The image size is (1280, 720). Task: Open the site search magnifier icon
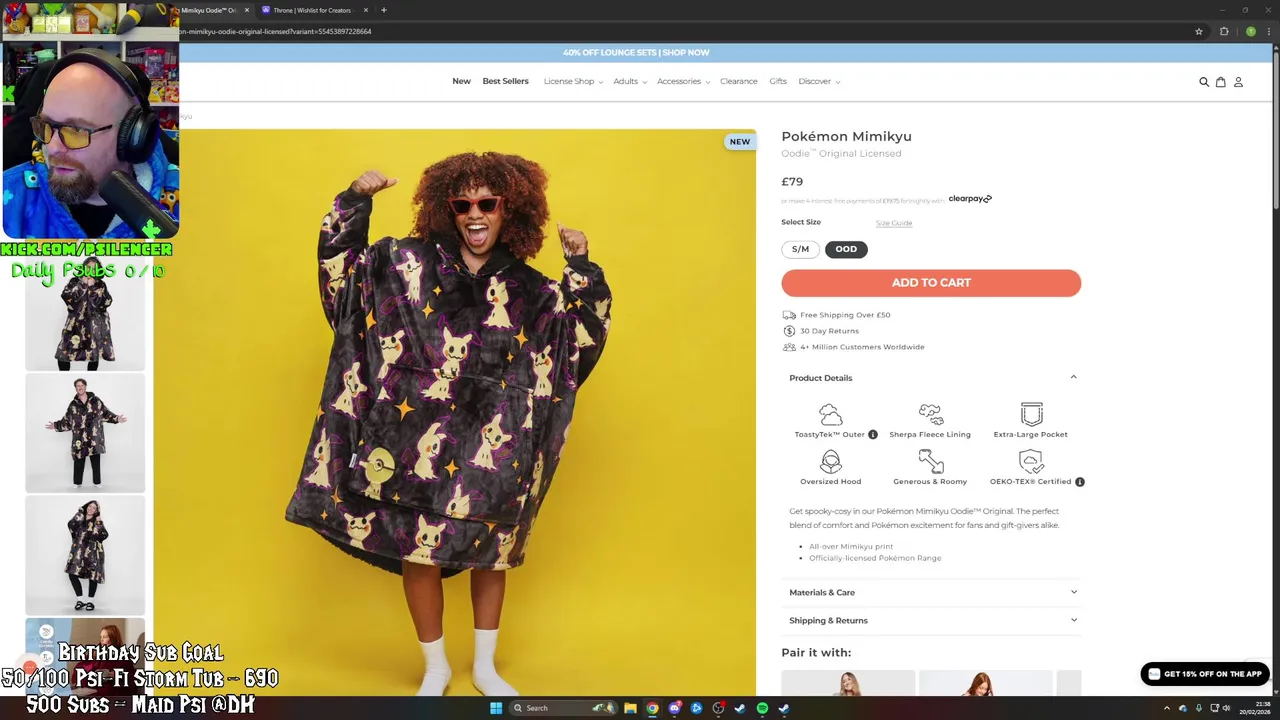(1204, 82)
